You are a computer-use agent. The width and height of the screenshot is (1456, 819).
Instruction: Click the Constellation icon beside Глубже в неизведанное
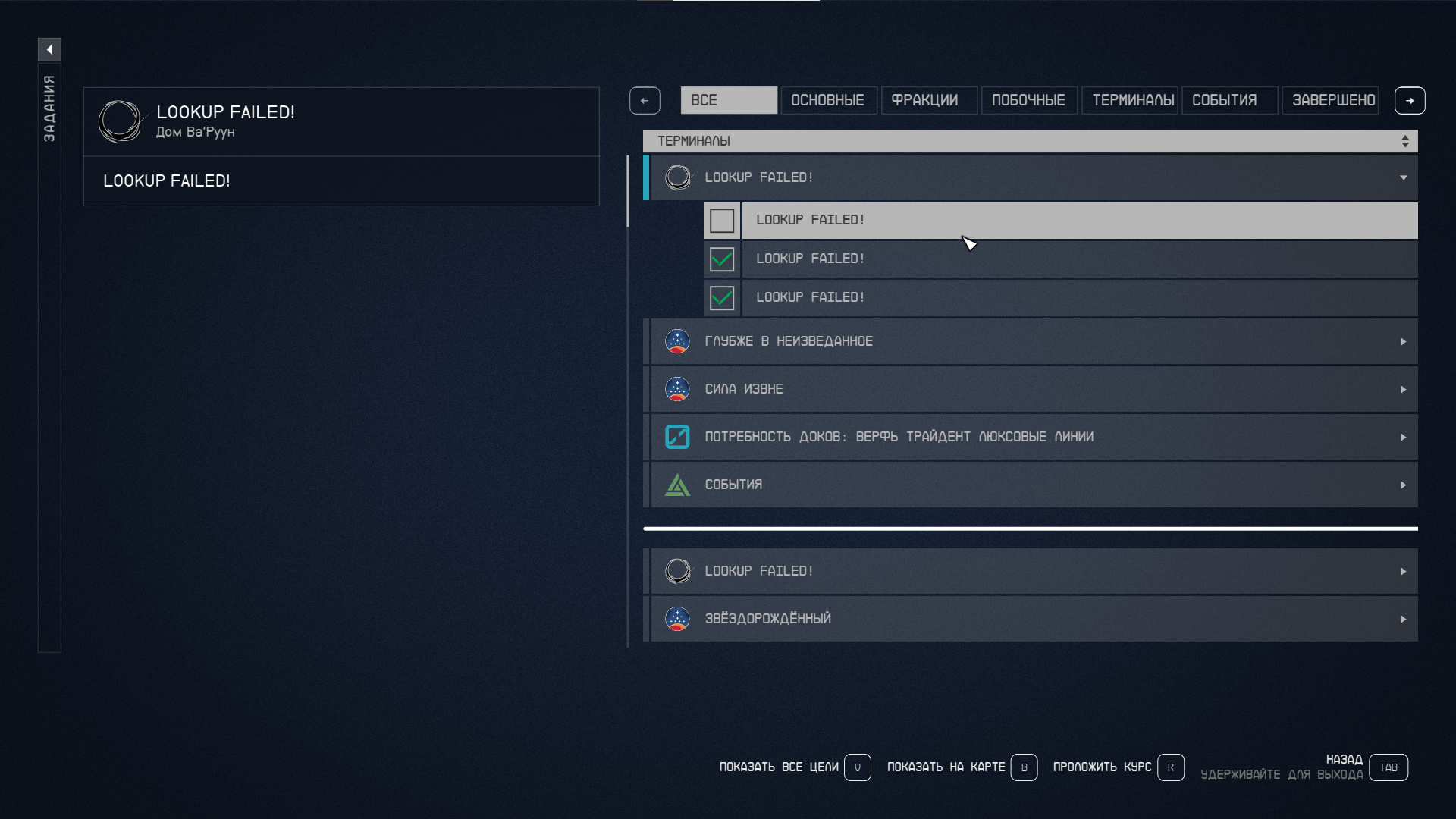pyautogui.click(x=677, y=341)
